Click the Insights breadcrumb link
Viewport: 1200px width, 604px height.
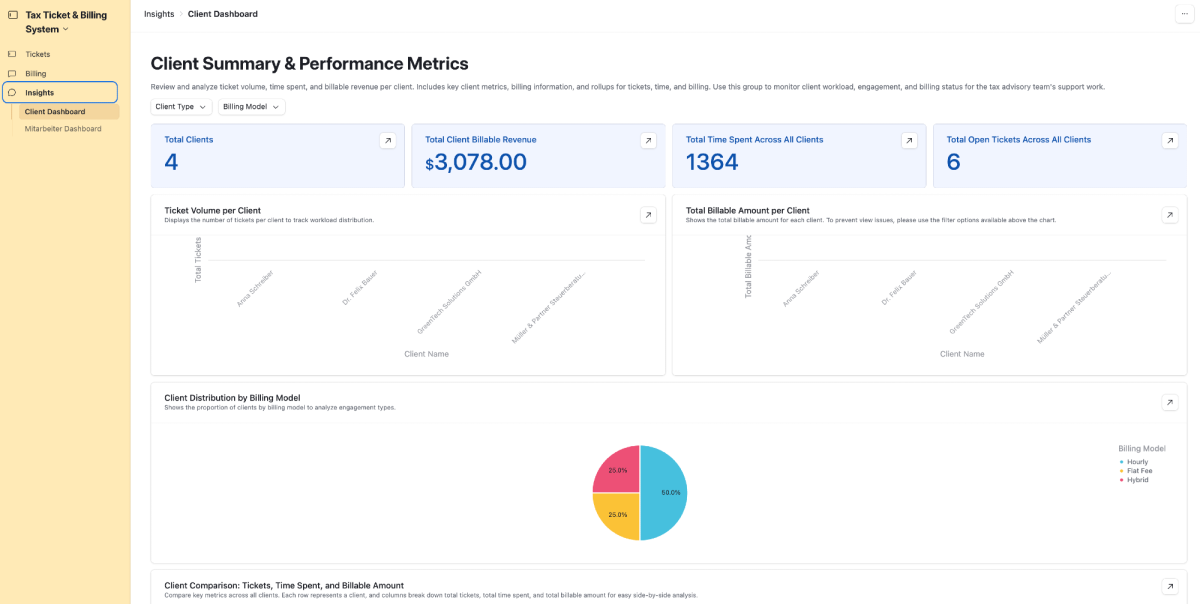pyautogui.click(x=159, y=14)
